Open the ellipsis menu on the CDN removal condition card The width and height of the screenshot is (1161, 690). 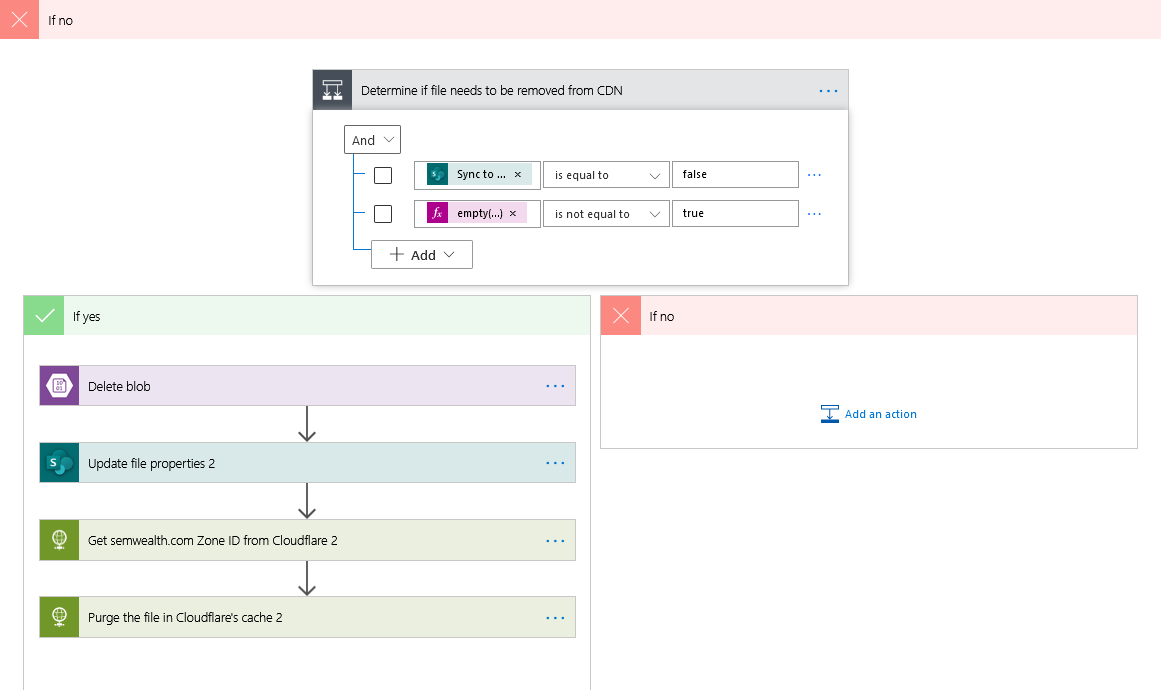point(828,90)
